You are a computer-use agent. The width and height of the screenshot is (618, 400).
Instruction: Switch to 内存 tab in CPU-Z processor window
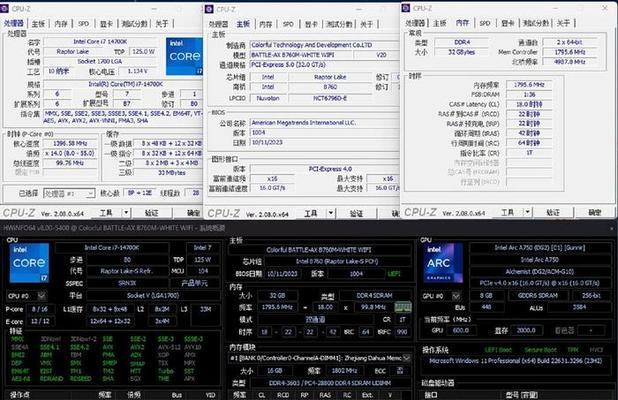pyautogui.click(x=61, y=24)
